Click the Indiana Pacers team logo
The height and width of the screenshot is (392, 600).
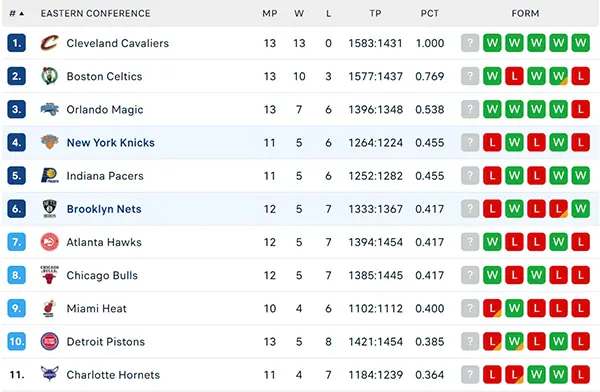pyautogui.click(x=50, y=176)
